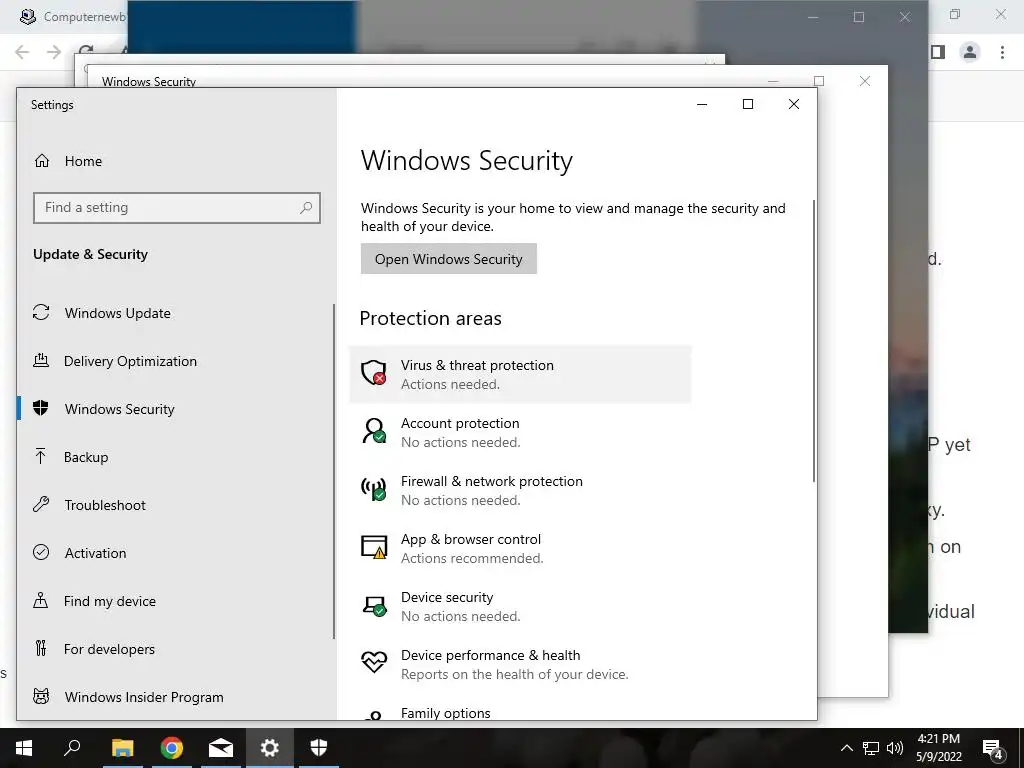This screenshot has width=1024, height=768.
Task: Open Device security protection area
Action: [520, 606]
